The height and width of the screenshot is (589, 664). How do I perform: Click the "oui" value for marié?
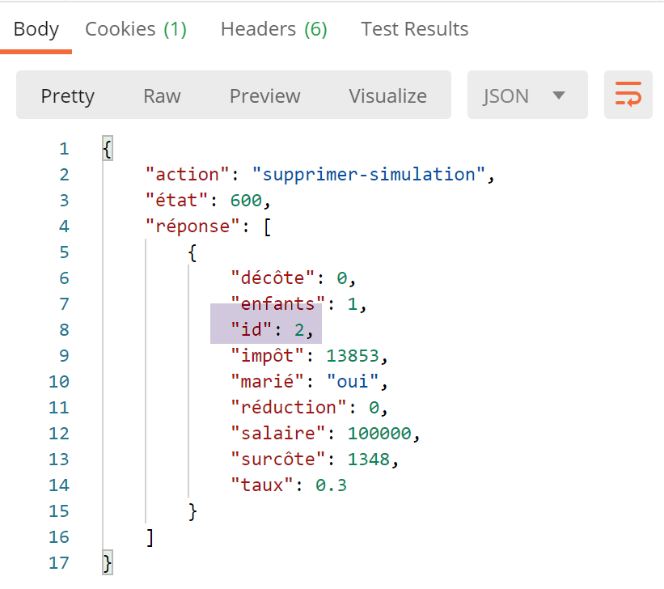353,382
